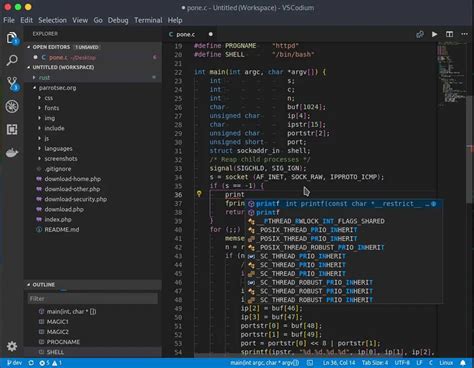Show more info for selected printf suggestion

pyautogui.click(x=433, y=204)
